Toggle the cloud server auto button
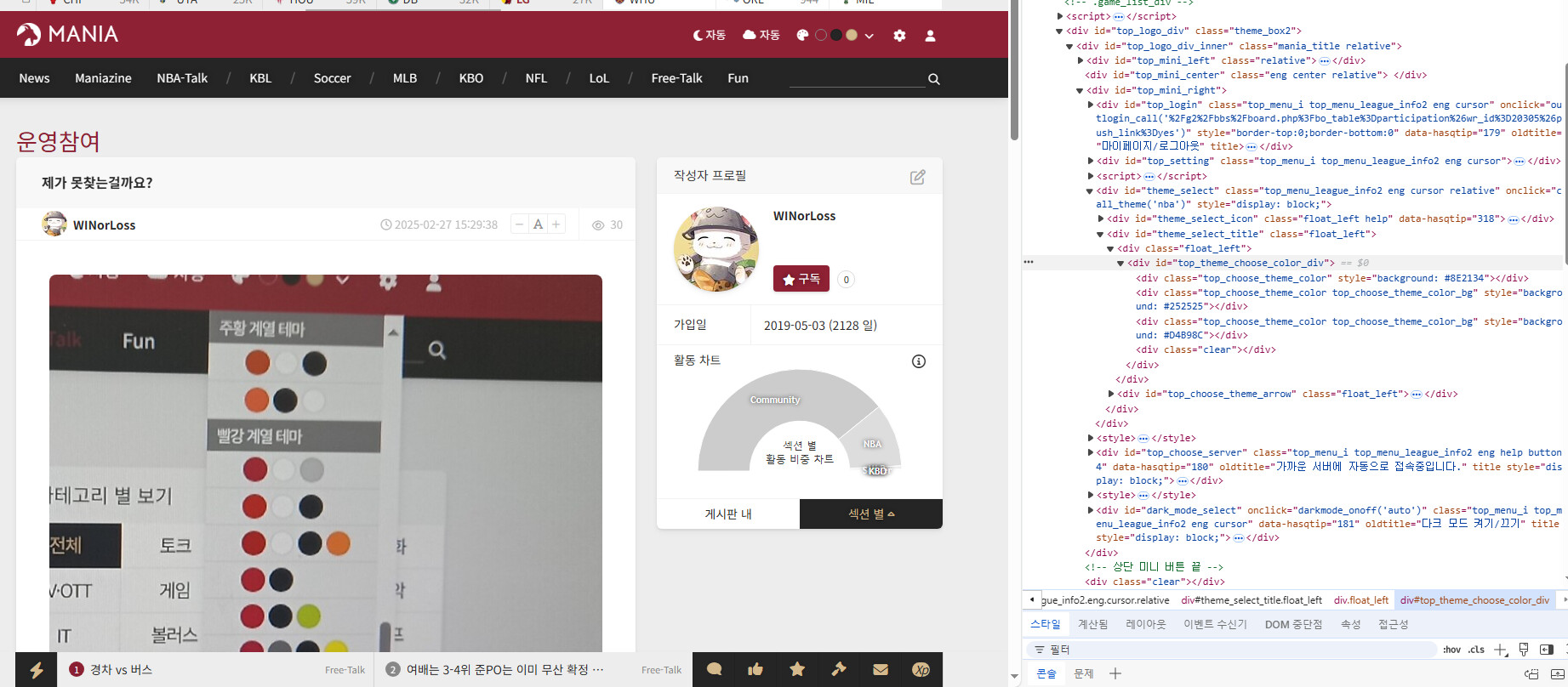The image size is (1568, 687). pyautogui.click(x=761, y=35)
